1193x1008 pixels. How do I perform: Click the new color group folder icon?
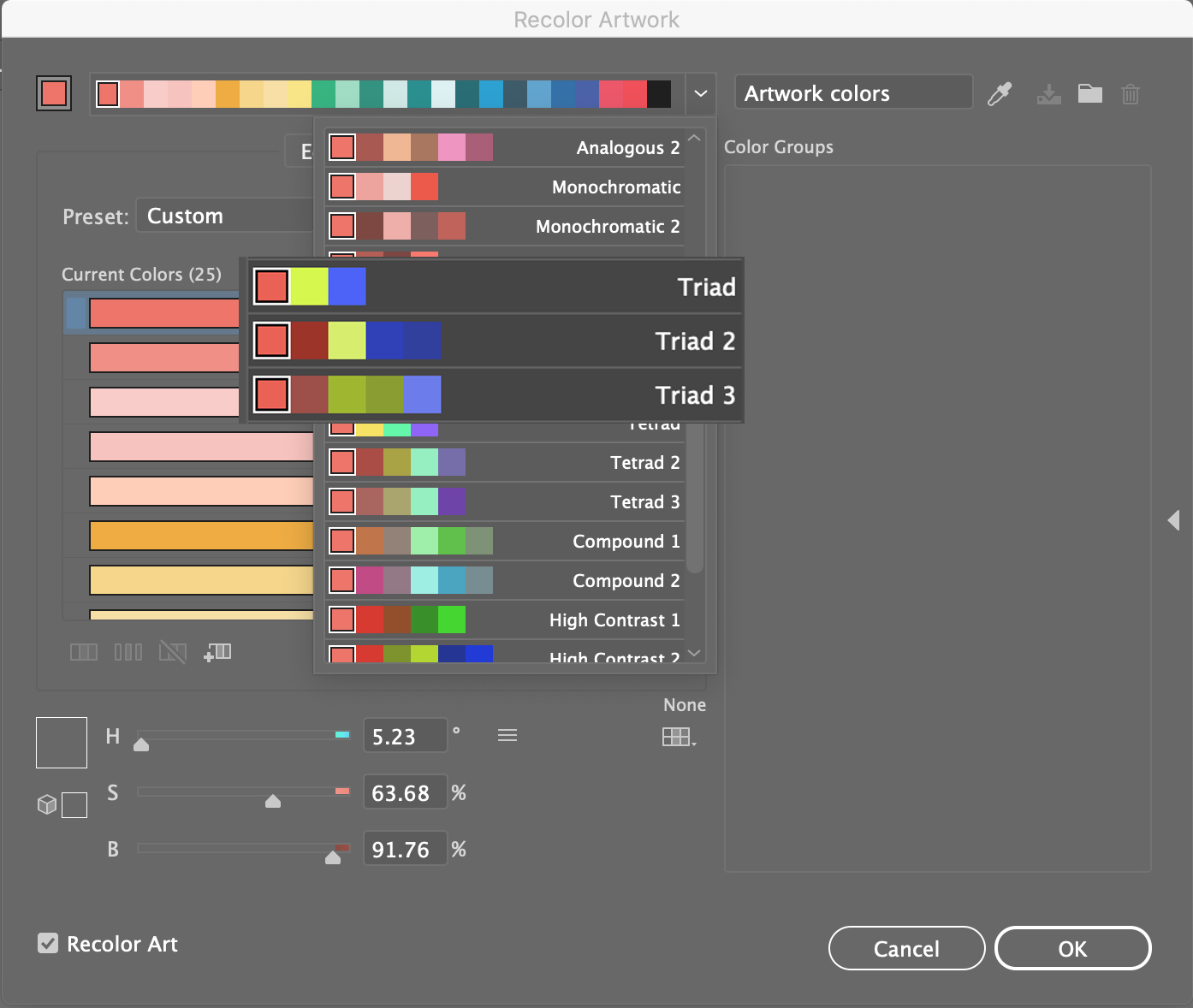coord(1089,93)
